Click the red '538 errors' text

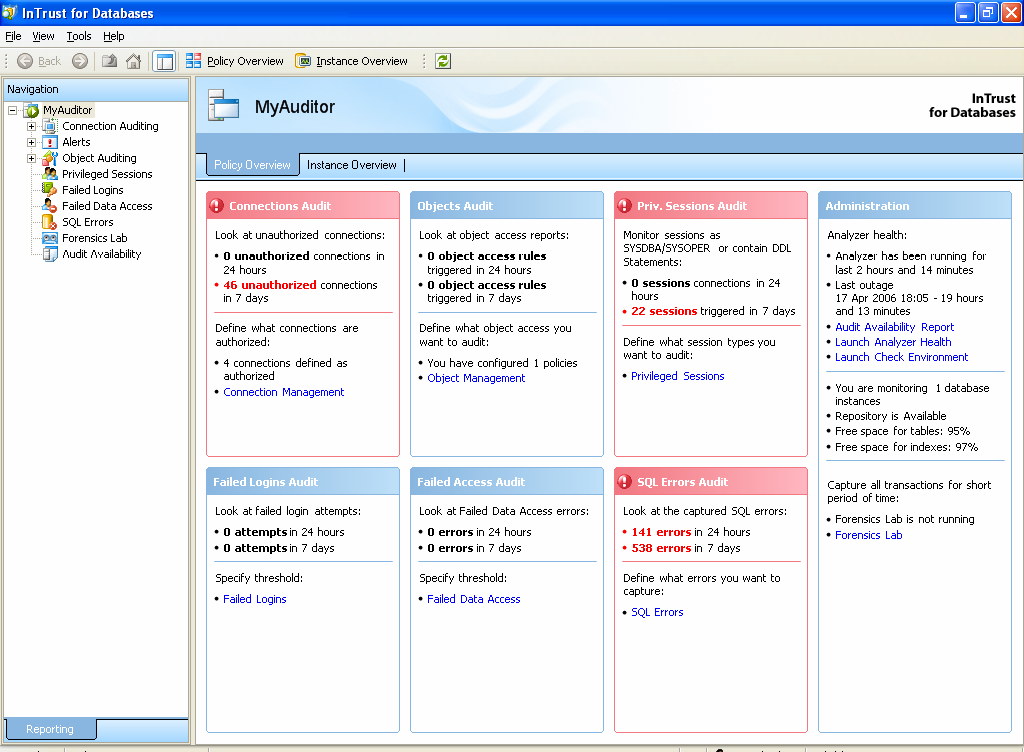pos(661,548)
